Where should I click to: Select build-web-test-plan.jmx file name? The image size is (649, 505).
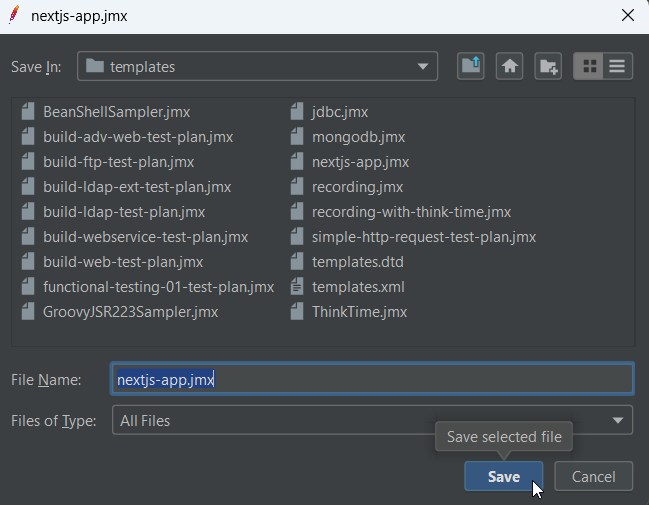tap(123, 262)
